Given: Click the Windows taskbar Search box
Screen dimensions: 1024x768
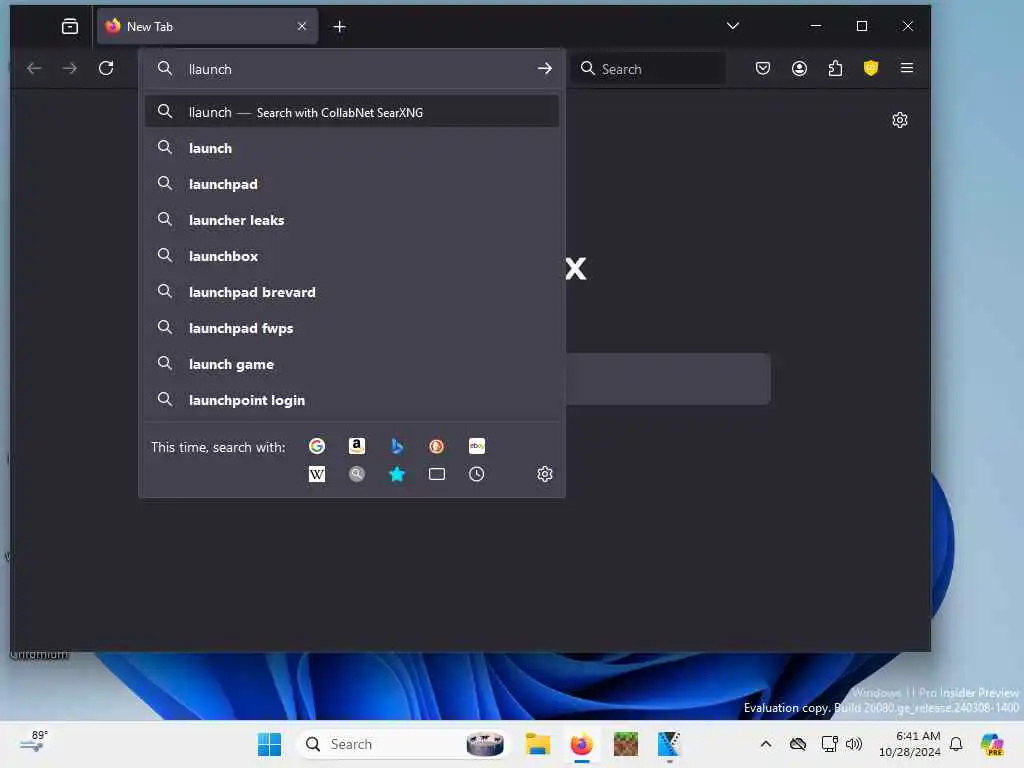Looking at the screenshot, I should 402,744.
